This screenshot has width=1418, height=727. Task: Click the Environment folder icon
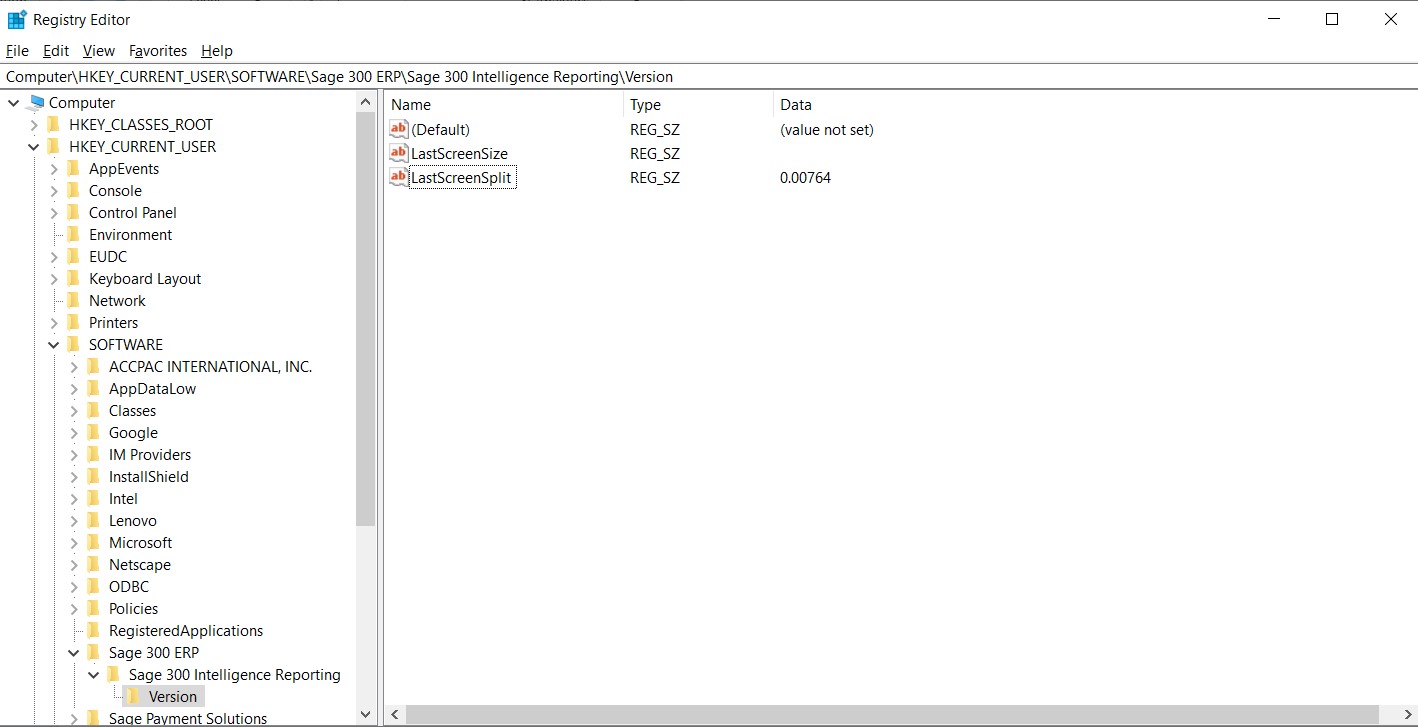click(74, 234)
